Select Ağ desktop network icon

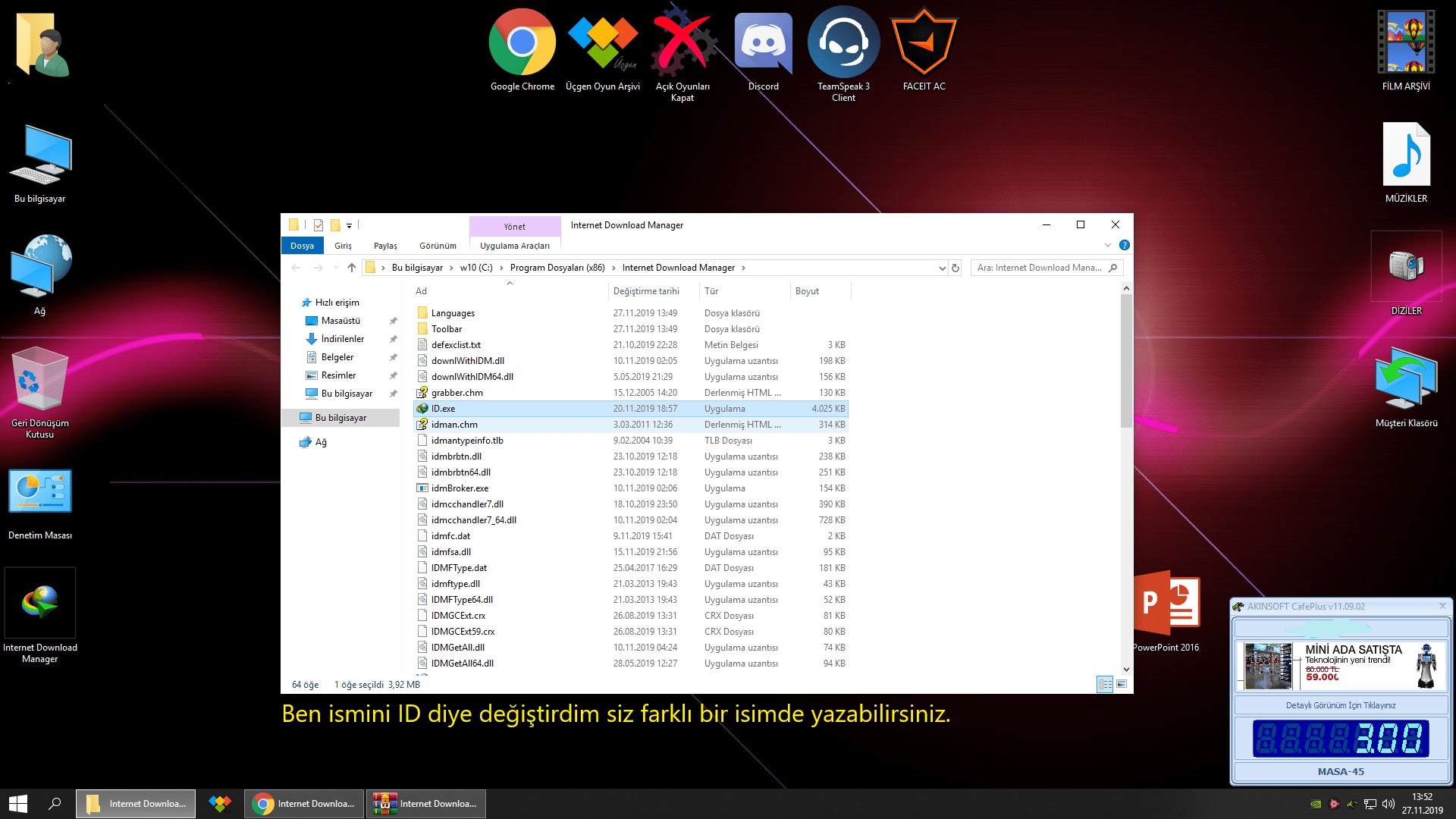point(40,275)
